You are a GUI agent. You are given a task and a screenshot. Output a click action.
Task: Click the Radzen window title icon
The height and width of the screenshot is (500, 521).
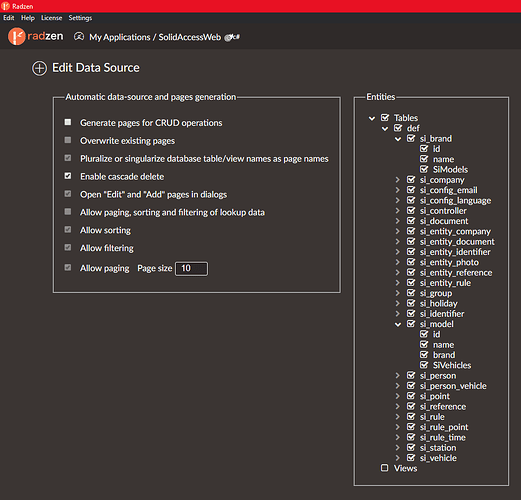pyautogui.click(x=5, y=6)
